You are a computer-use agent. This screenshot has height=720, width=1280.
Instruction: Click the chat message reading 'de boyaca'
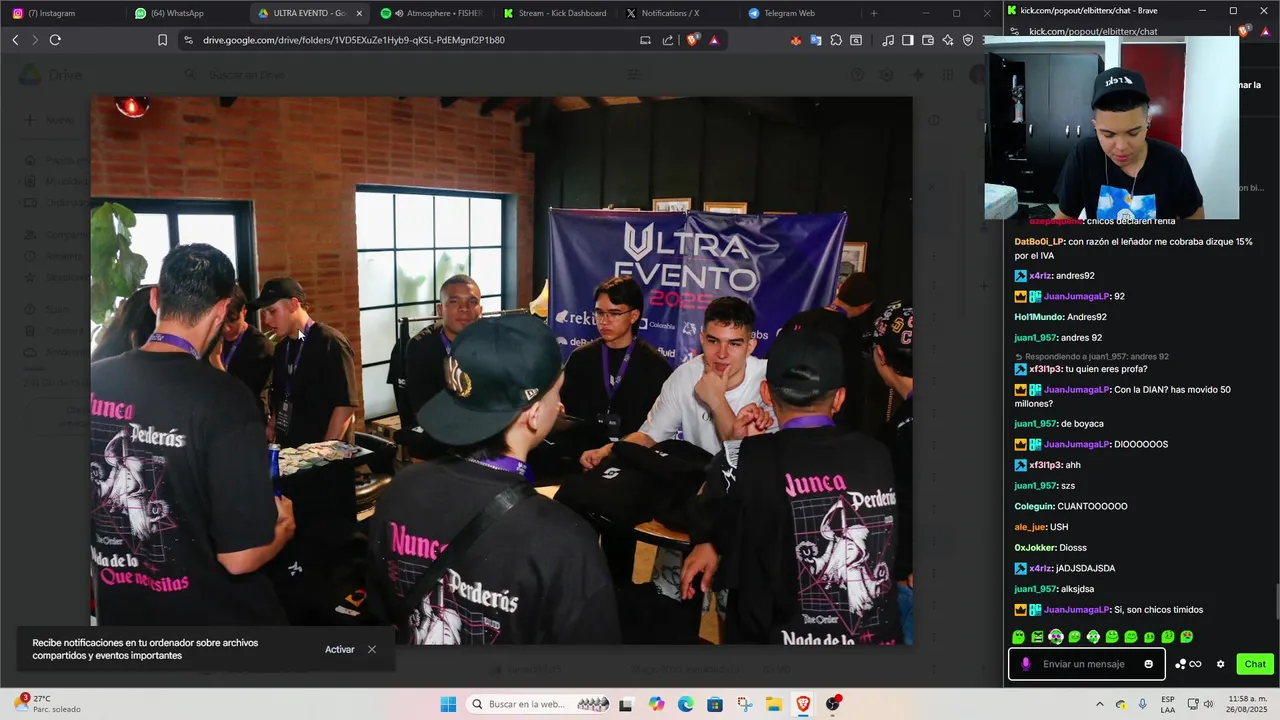[x=1082, y=424]
